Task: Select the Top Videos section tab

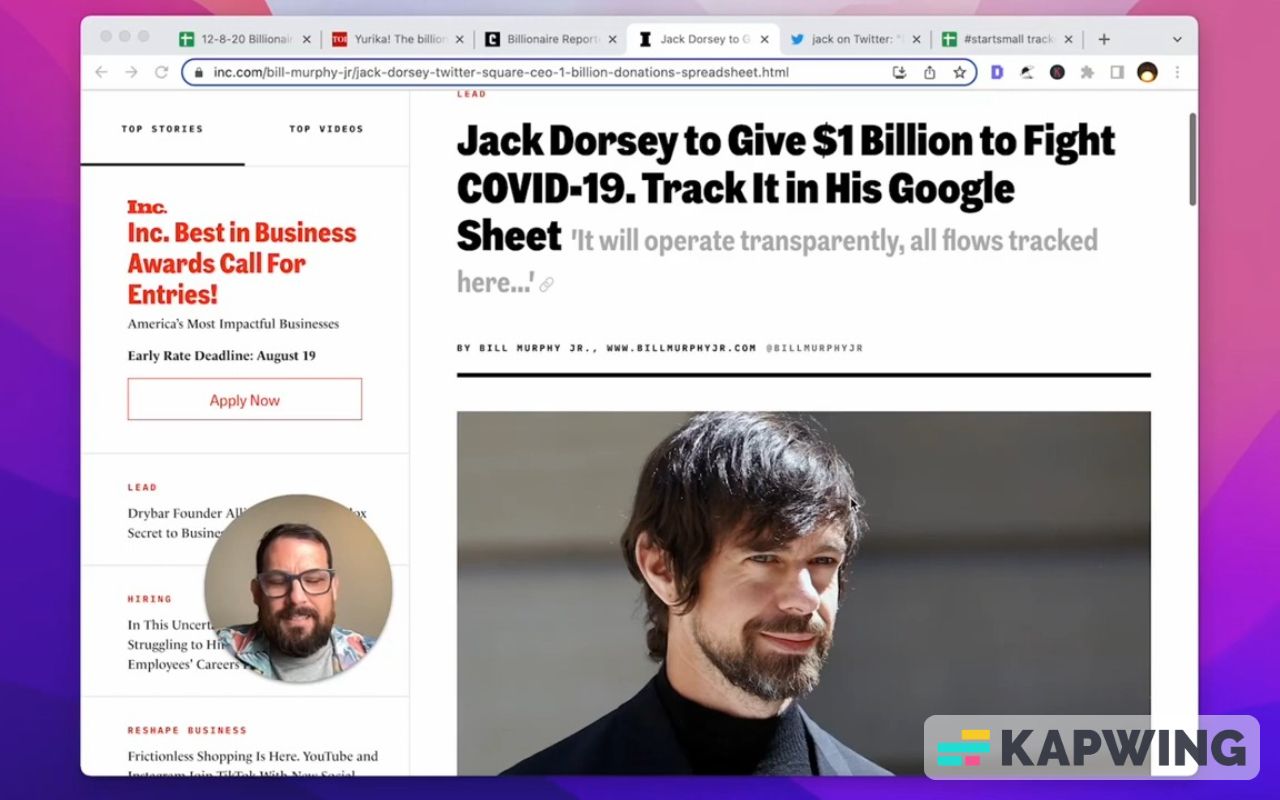Action: [x=326, y=129]
